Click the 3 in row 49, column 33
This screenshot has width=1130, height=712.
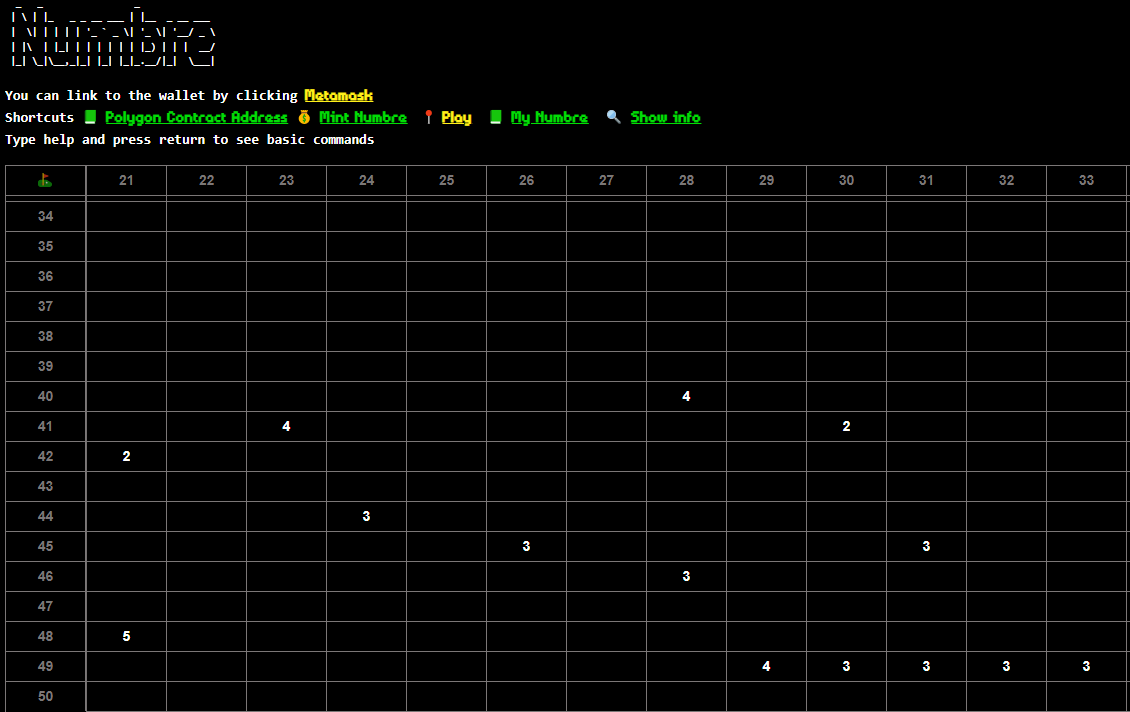coord(1086,667)
